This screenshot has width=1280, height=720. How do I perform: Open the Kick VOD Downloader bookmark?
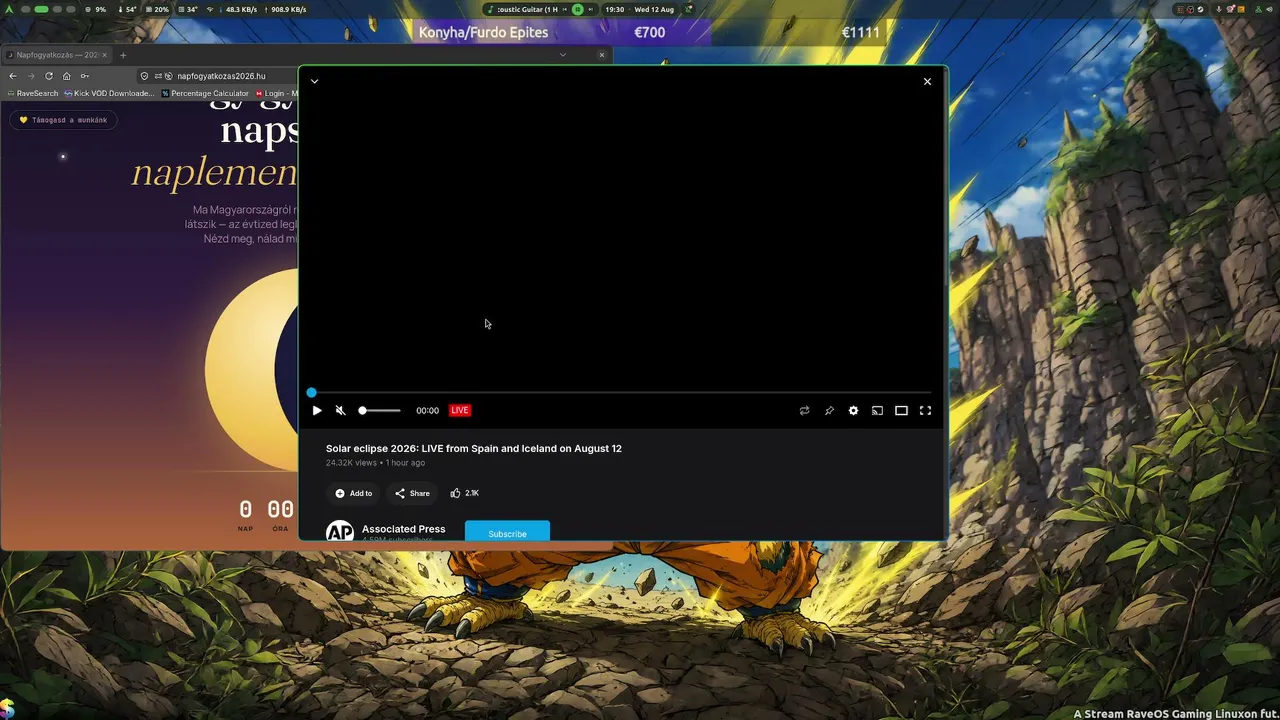(x=109, y=93)
